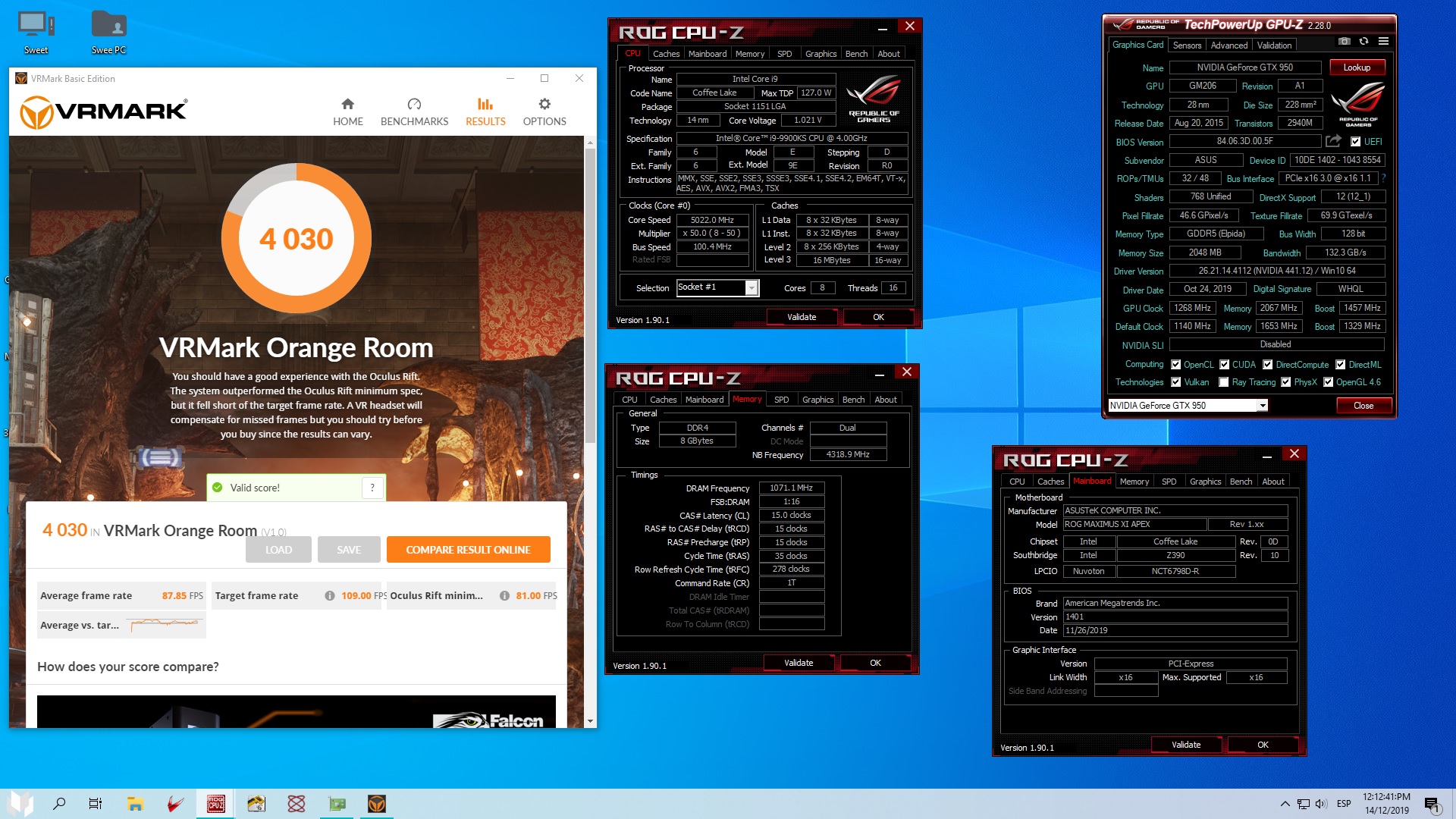This screenshot has width=1456, height=819.
Task: Open the GPU-Z hamburger menu
Action: tap(1383, 41)
